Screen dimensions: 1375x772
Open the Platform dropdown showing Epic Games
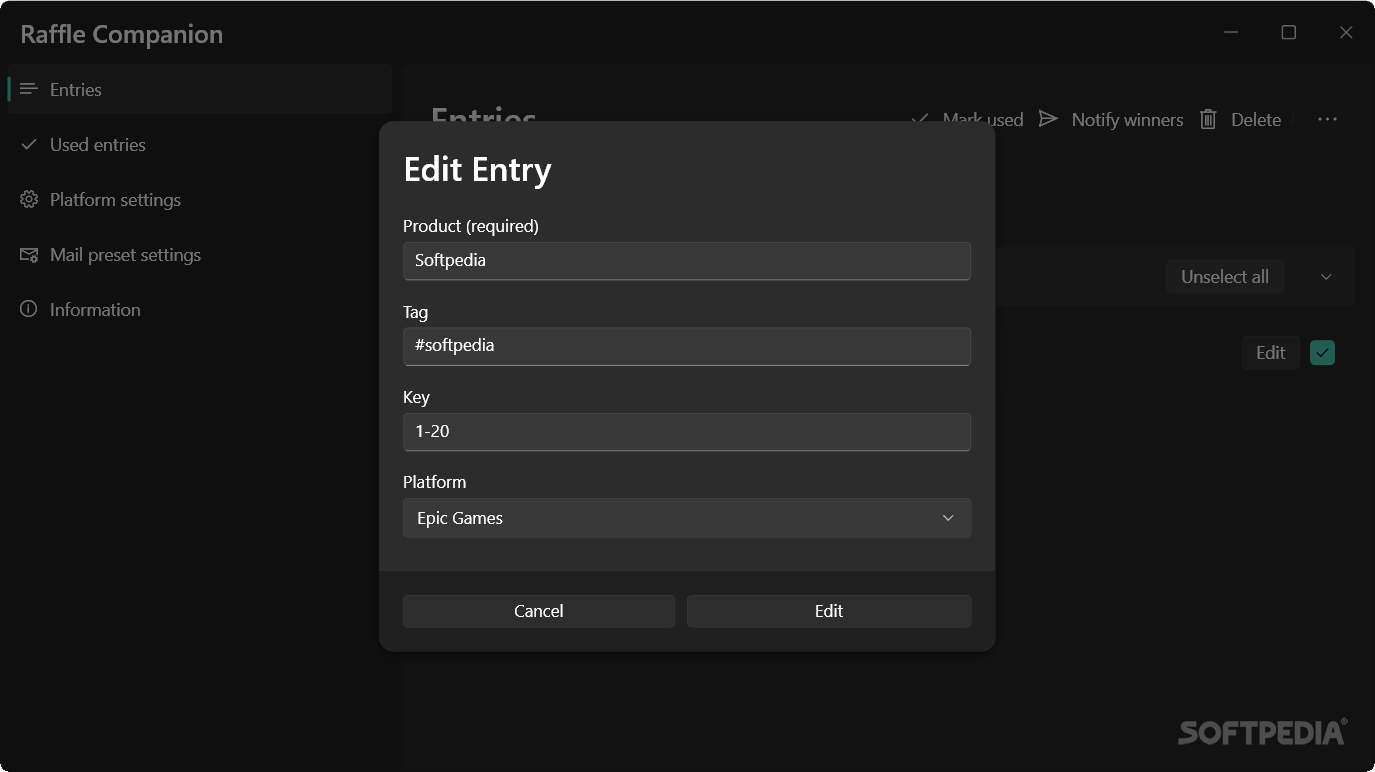point(687,518)
